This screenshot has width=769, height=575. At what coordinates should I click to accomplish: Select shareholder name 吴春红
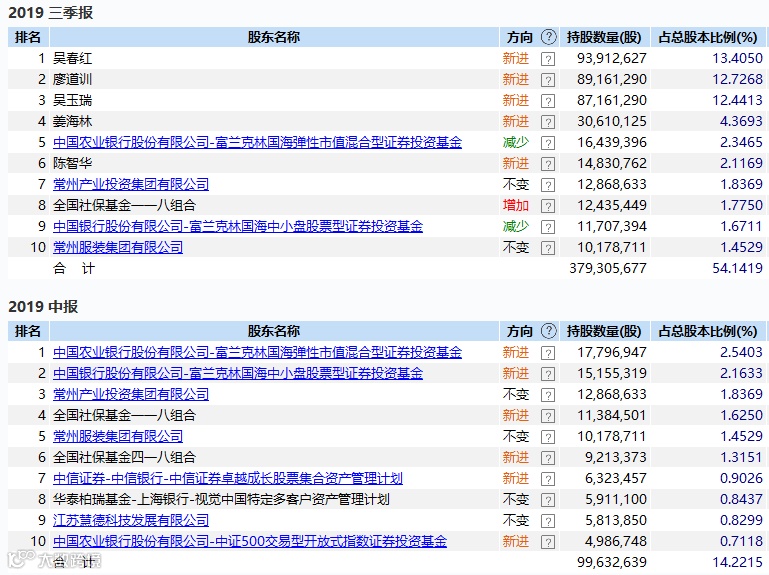click(x=73, y=58)
